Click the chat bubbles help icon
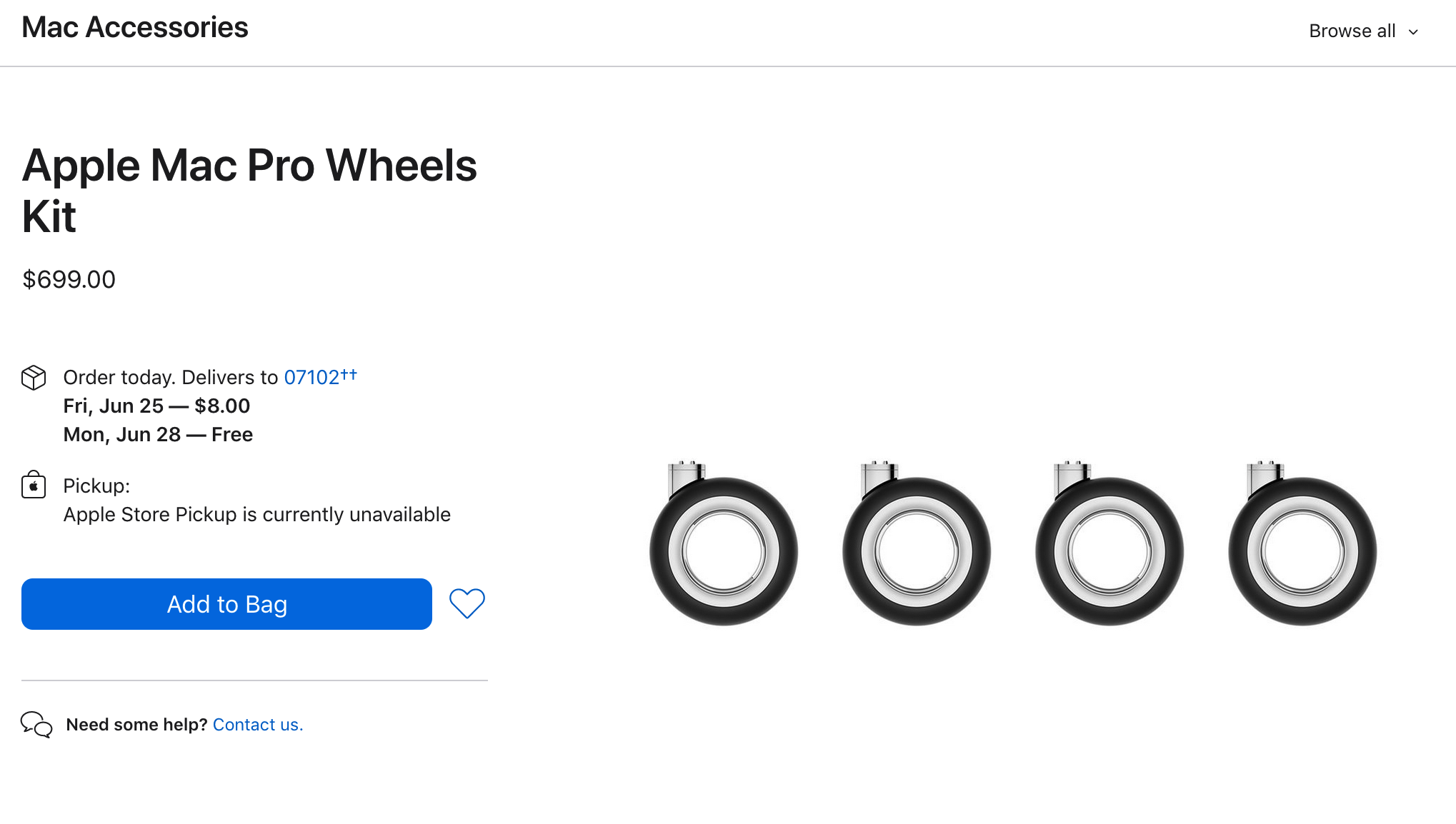The width and height of the screenshot is (1456, 824). pos(36,725)
